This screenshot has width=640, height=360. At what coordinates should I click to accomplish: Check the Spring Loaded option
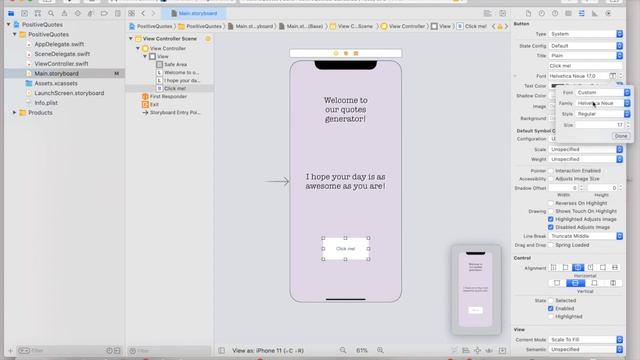[551, 245]
